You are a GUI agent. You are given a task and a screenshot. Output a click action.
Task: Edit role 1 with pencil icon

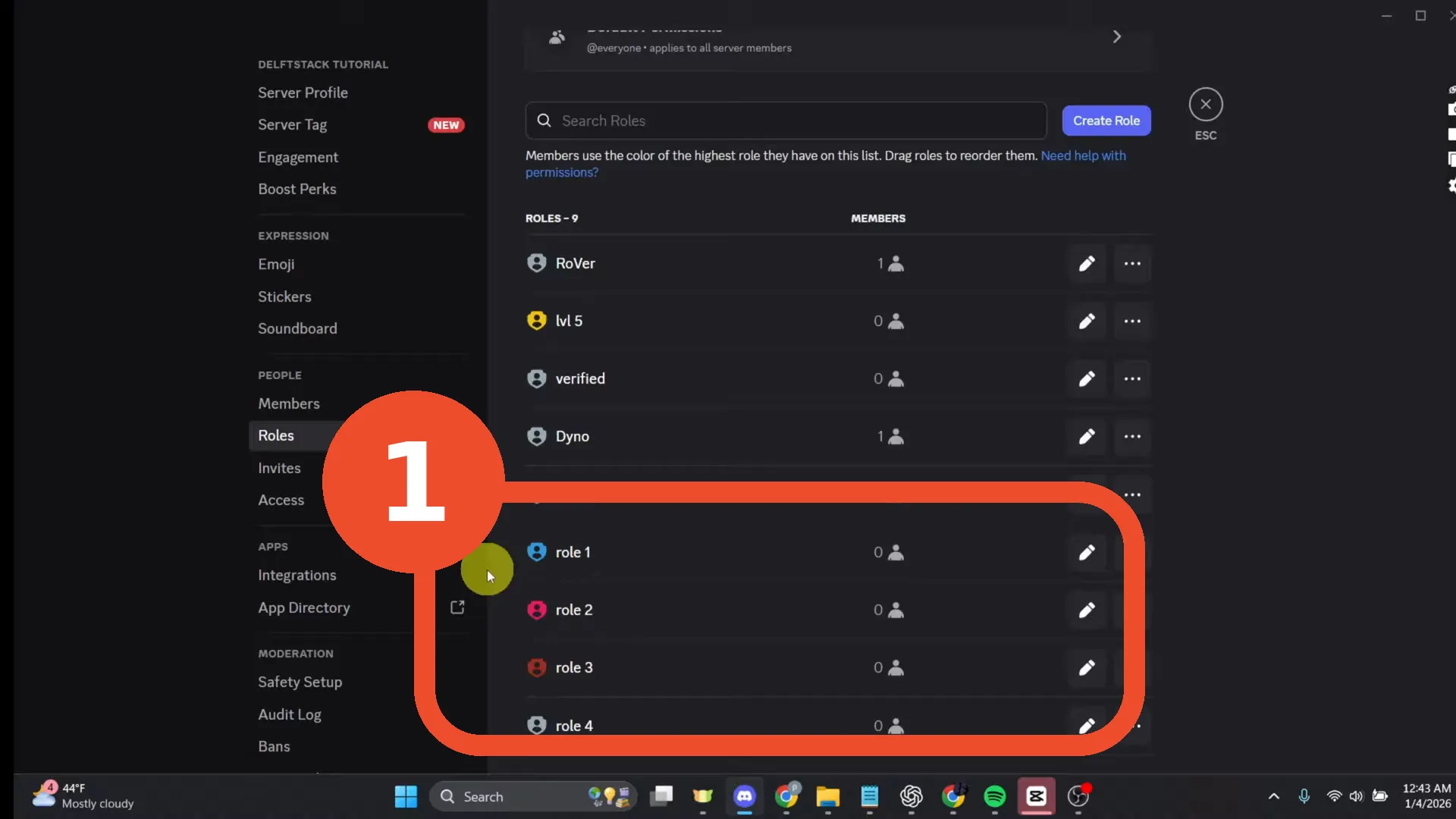[1087, 553]
